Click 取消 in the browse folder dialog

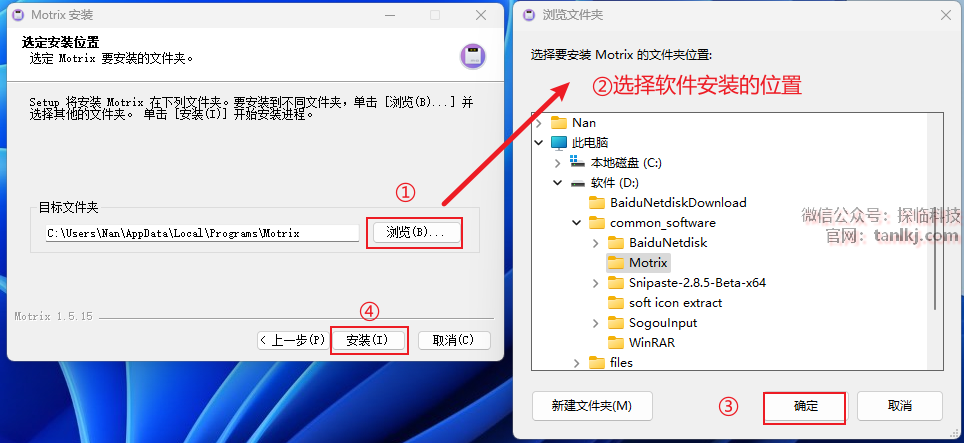tap(899, 406)
